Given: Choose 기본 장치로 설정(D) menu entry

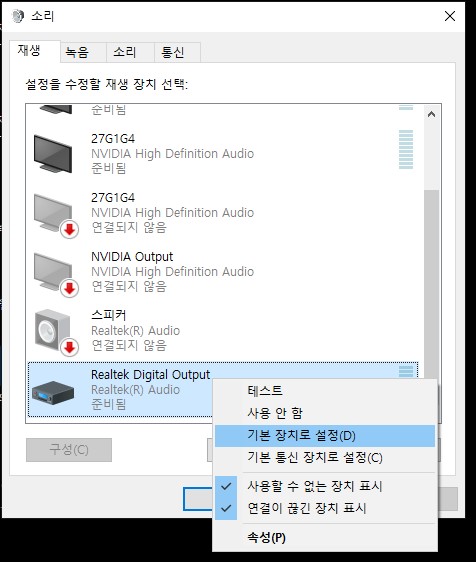Looking at the screenshot, I should point(325,436).
